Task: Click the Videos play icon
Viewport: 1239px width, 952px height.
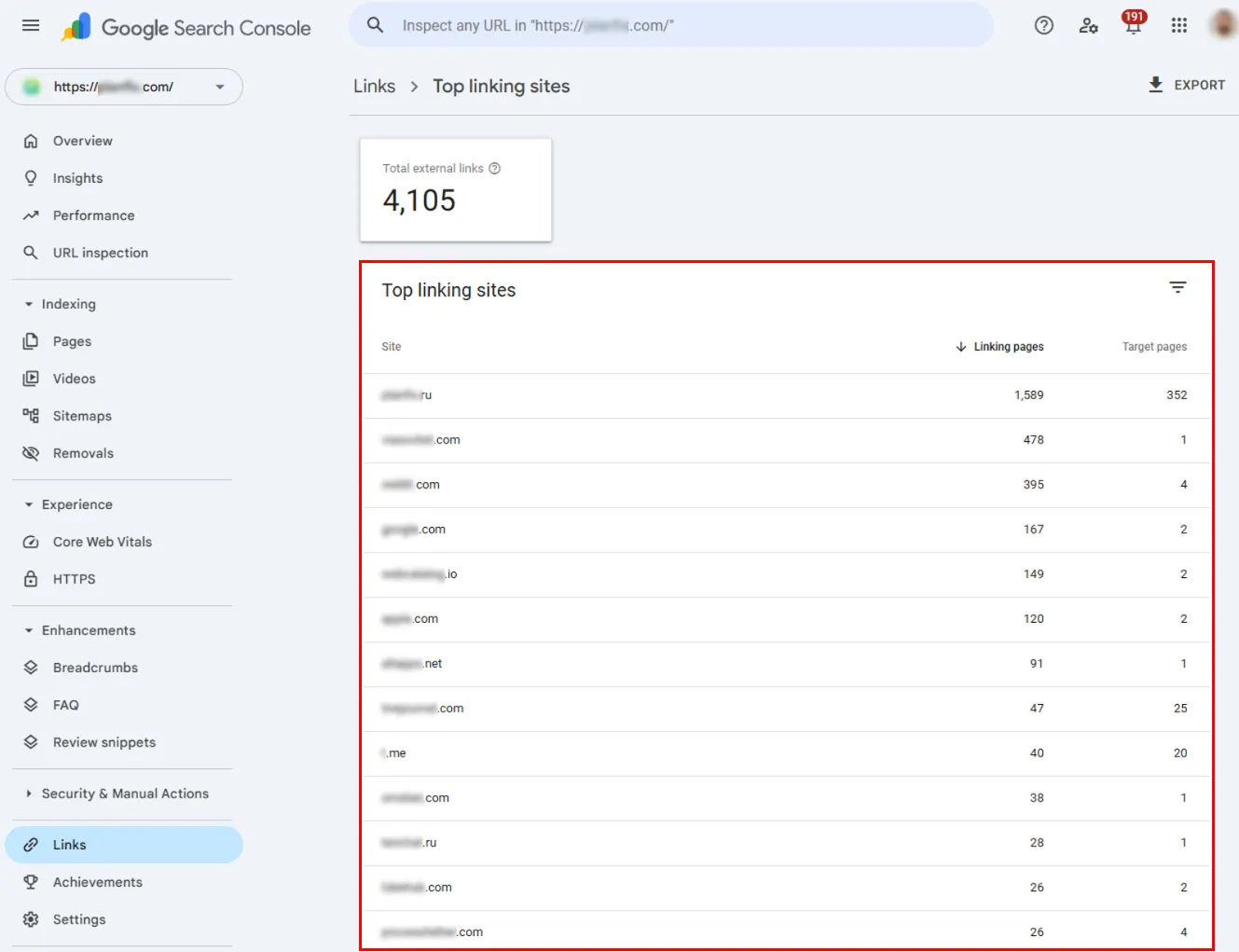Action: point(31,379)
